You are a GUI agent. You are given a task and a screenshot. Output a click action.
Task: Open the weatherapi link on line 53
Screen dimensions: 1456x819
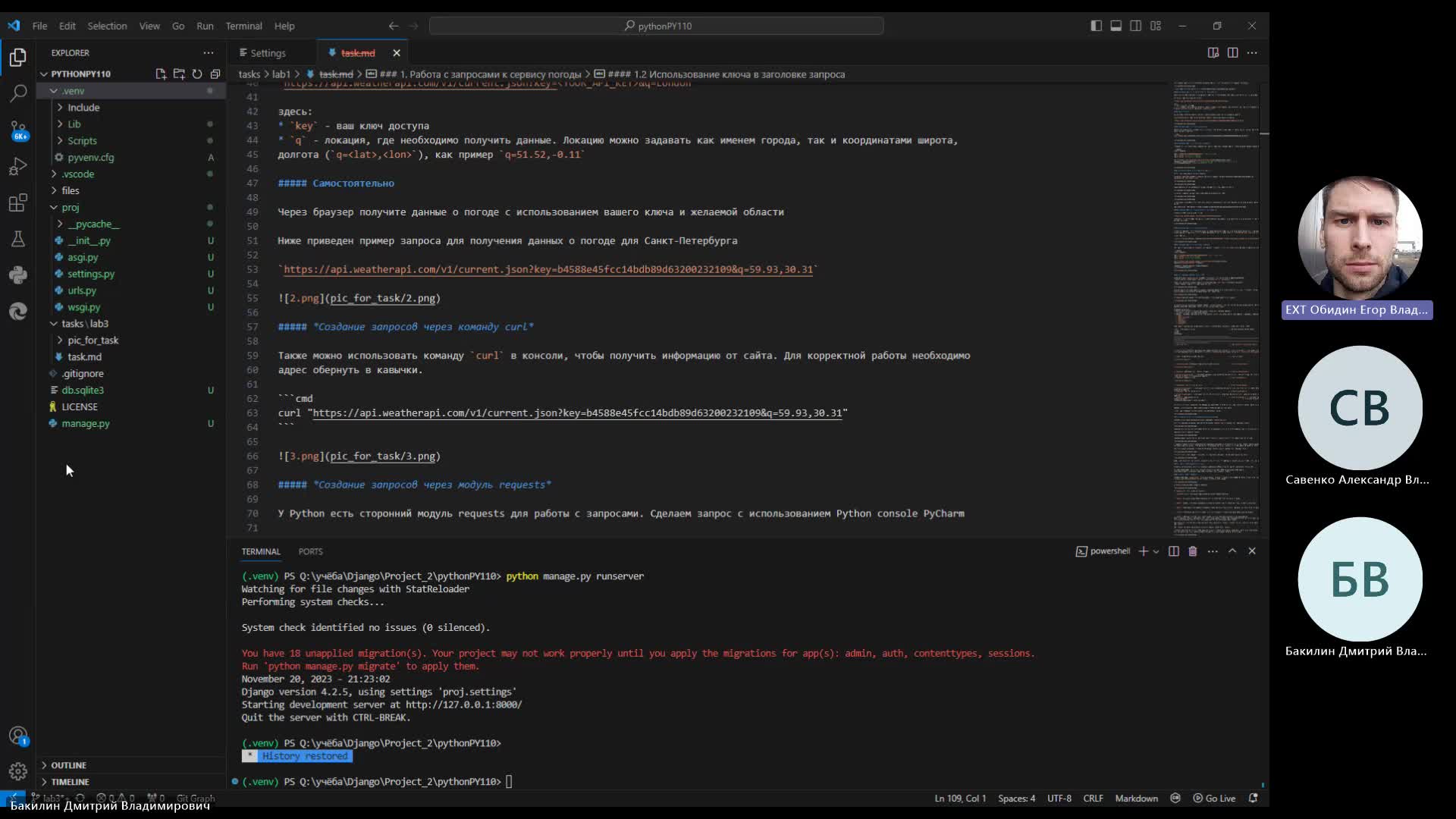pos(548,269)
